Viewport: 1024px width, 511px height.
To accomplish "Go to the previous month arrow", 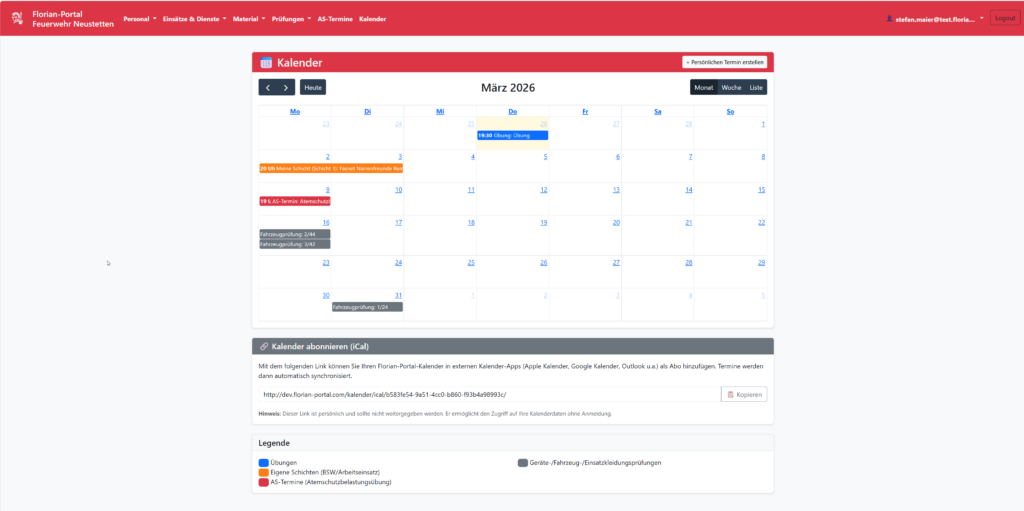I will tap(268, 88).
